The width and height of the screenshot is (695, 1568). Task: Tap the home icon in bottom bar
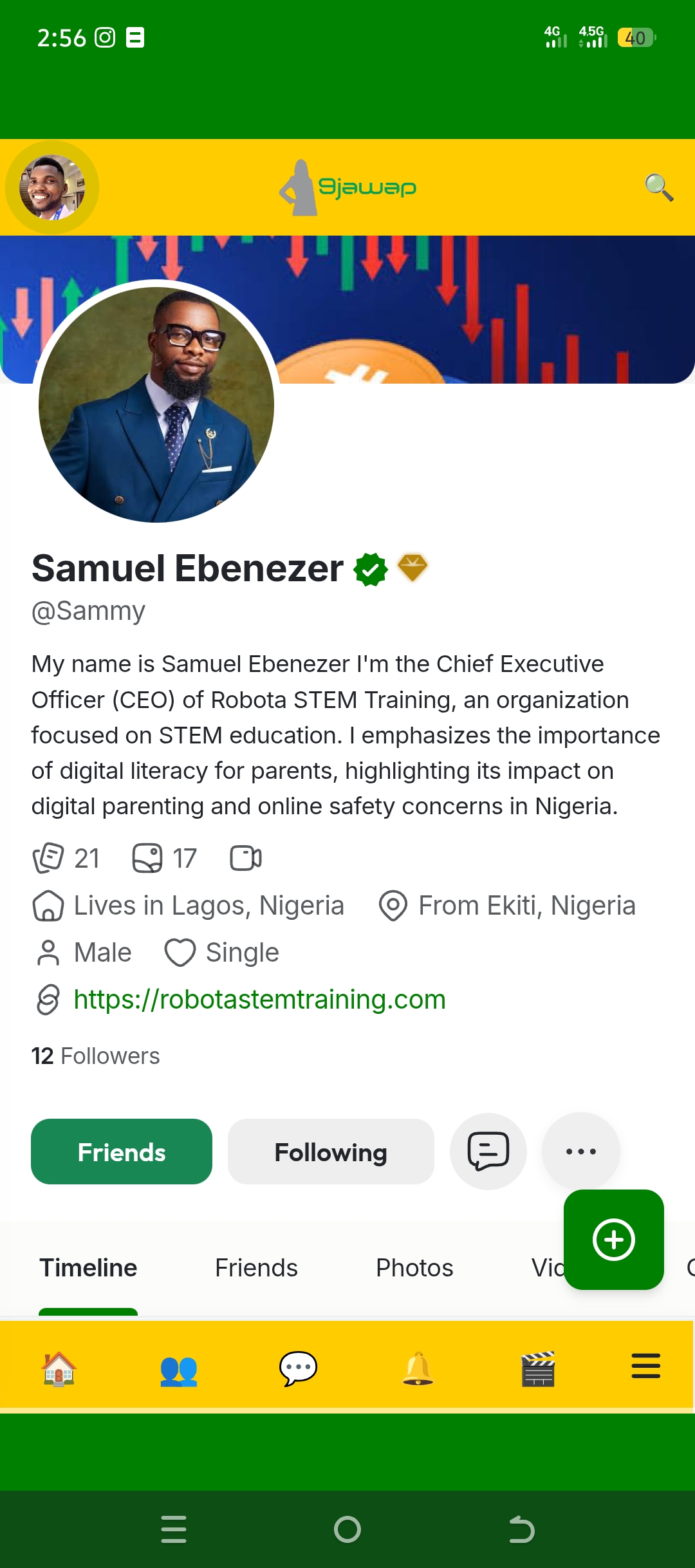pyautogui.click(x=59, y=1368)
